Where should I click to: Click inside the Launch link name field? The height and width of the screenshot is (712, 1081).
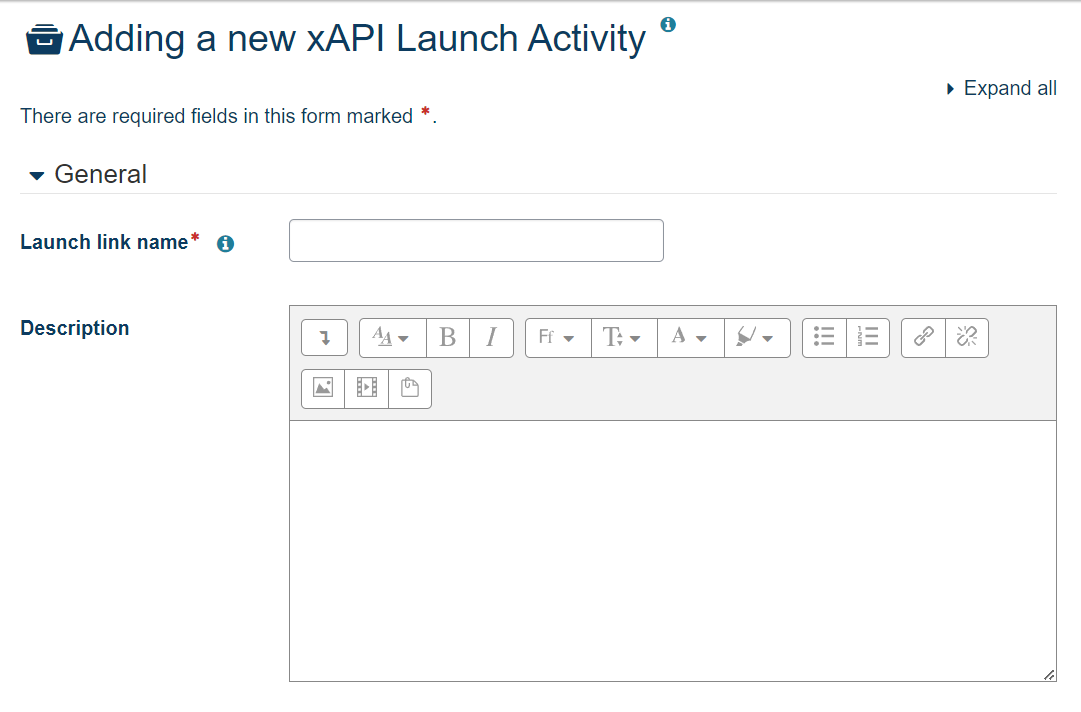point(476,240)
